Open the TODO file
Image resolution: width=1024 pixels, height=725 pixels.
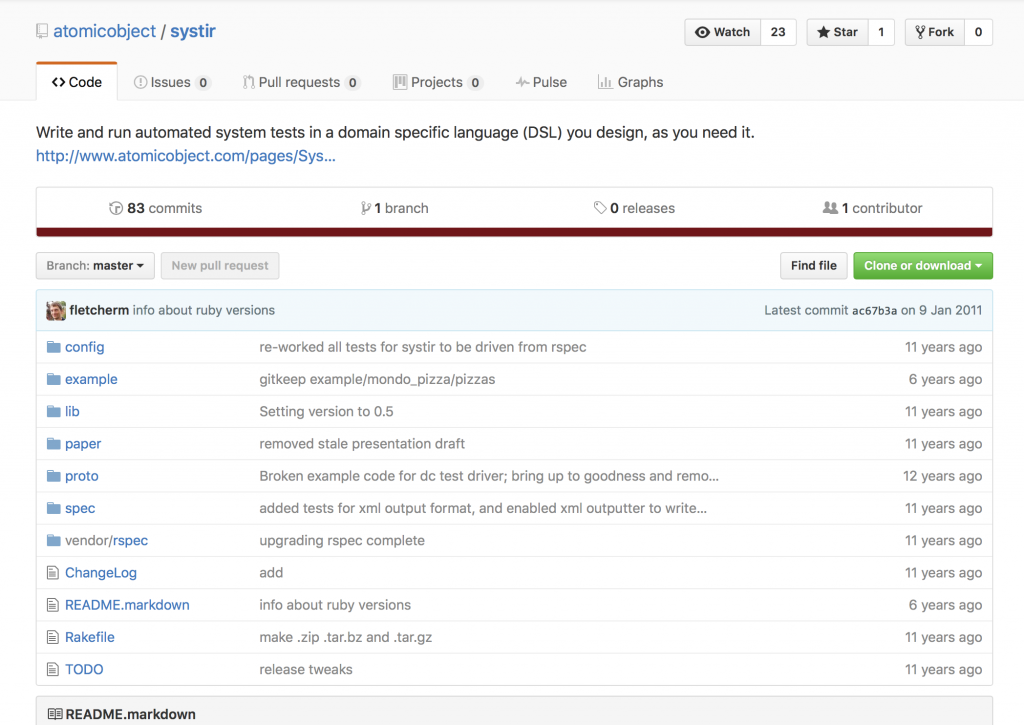[84, 669]
